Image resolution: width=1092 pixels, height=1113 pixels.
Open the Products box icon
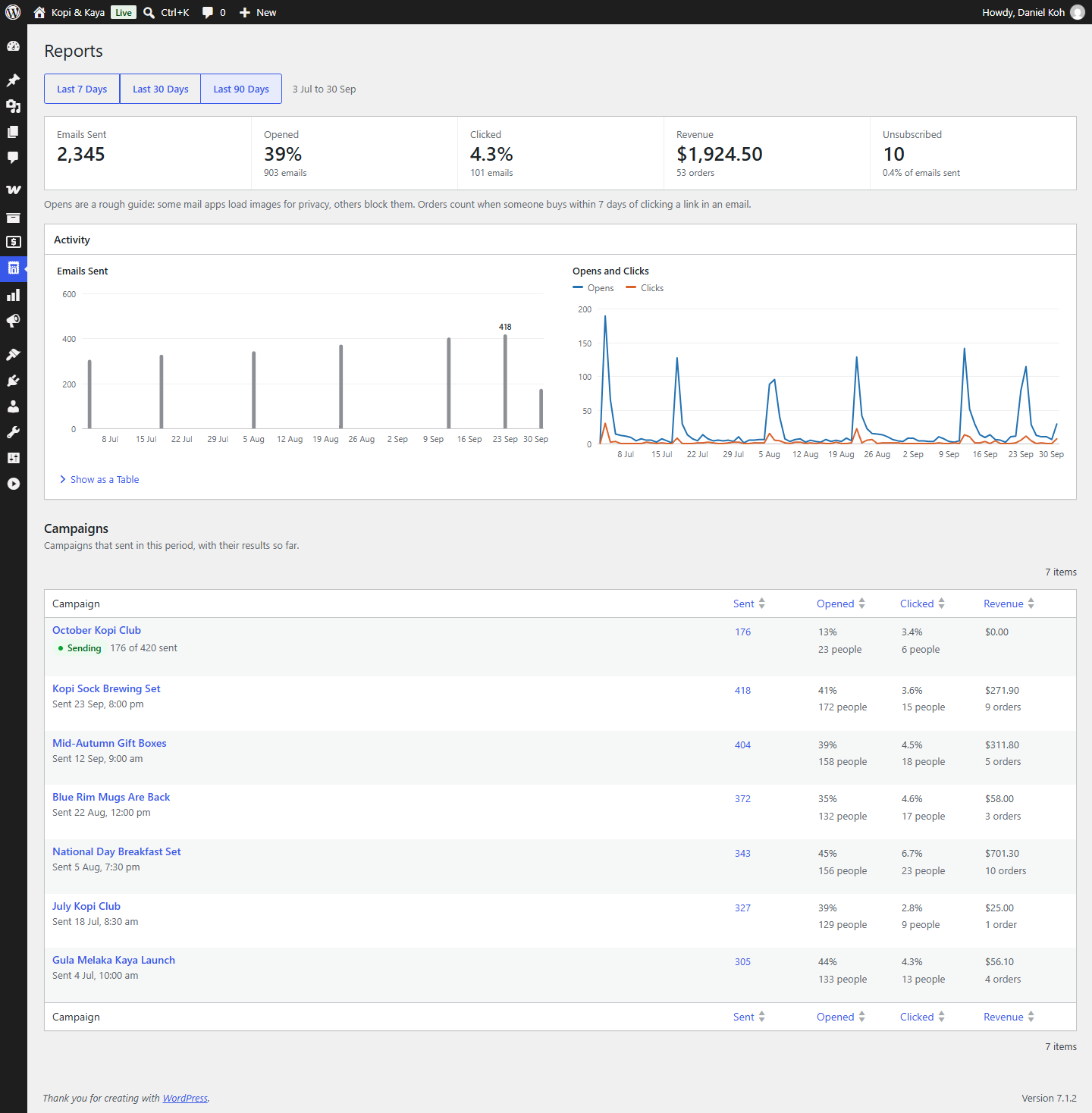coord(13,218)
